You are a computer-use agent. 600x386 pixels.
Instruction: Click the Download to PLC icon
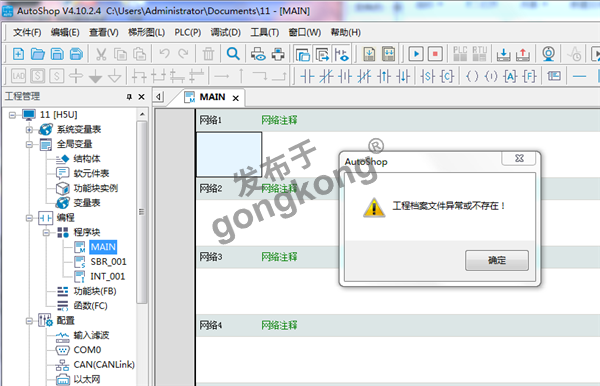(x=504, y=54)
